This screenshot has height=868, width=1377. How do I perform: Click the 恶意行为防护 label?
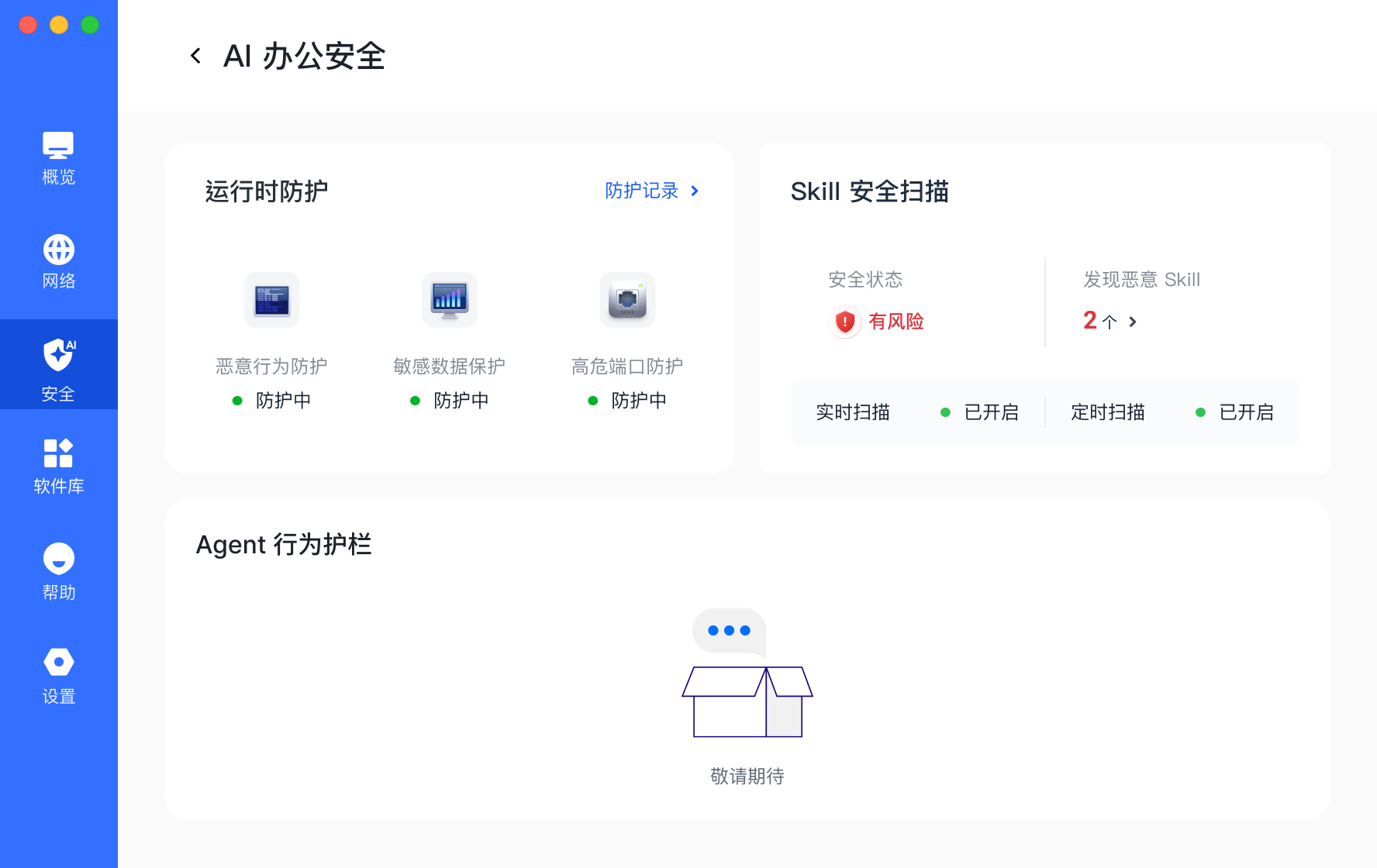tap(271, 366)
